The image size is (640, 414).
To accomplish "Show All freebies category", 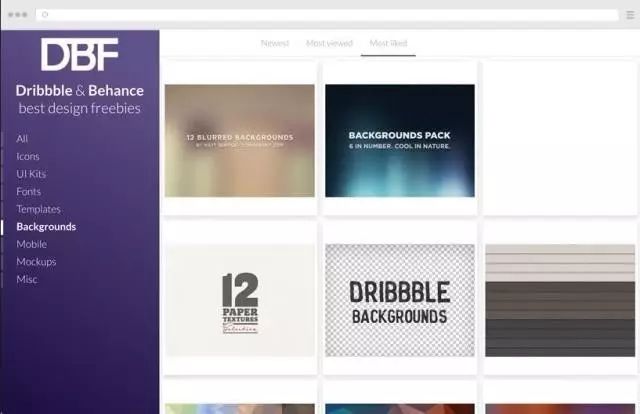I will [22, 139].
